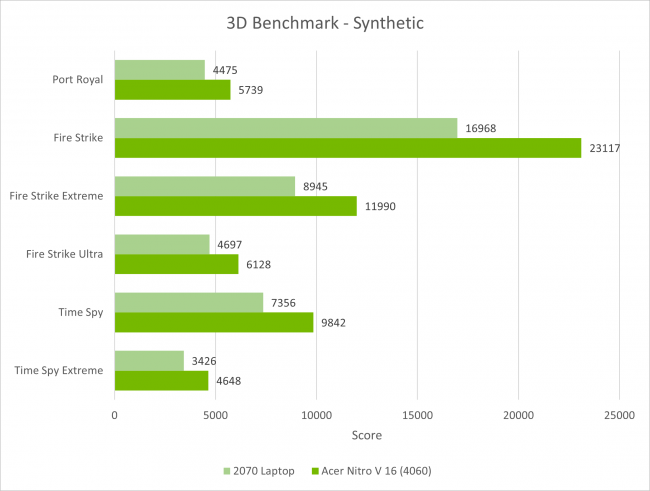The width and height of the screenshot is (650, 491).
Task: Select the Port Royal 2070 Laptop bar
Action: point(160,70)
